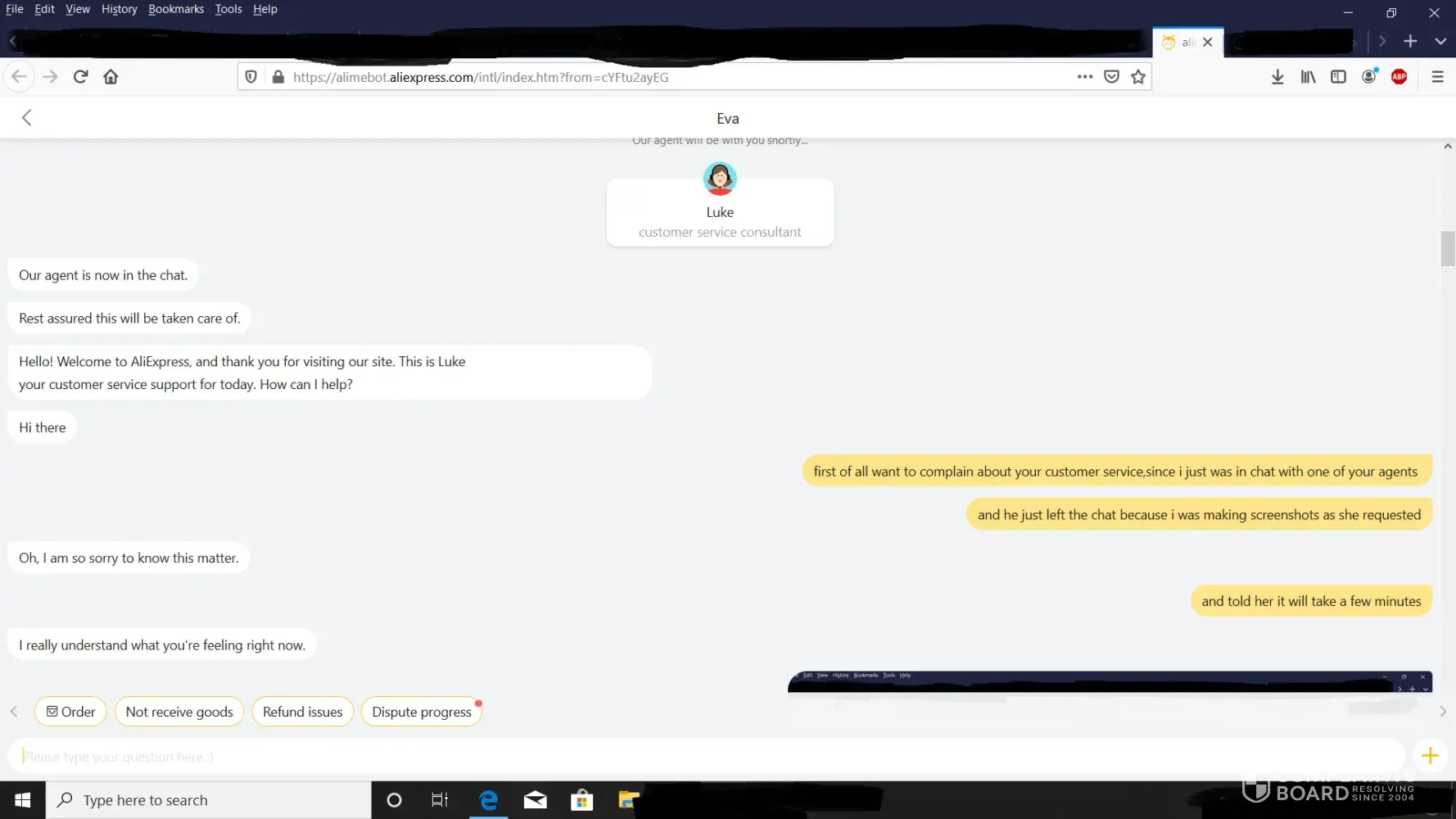Click the chat vertical scrollbar thumb
Viewport: 1456px width, 819px height.
1448,249
